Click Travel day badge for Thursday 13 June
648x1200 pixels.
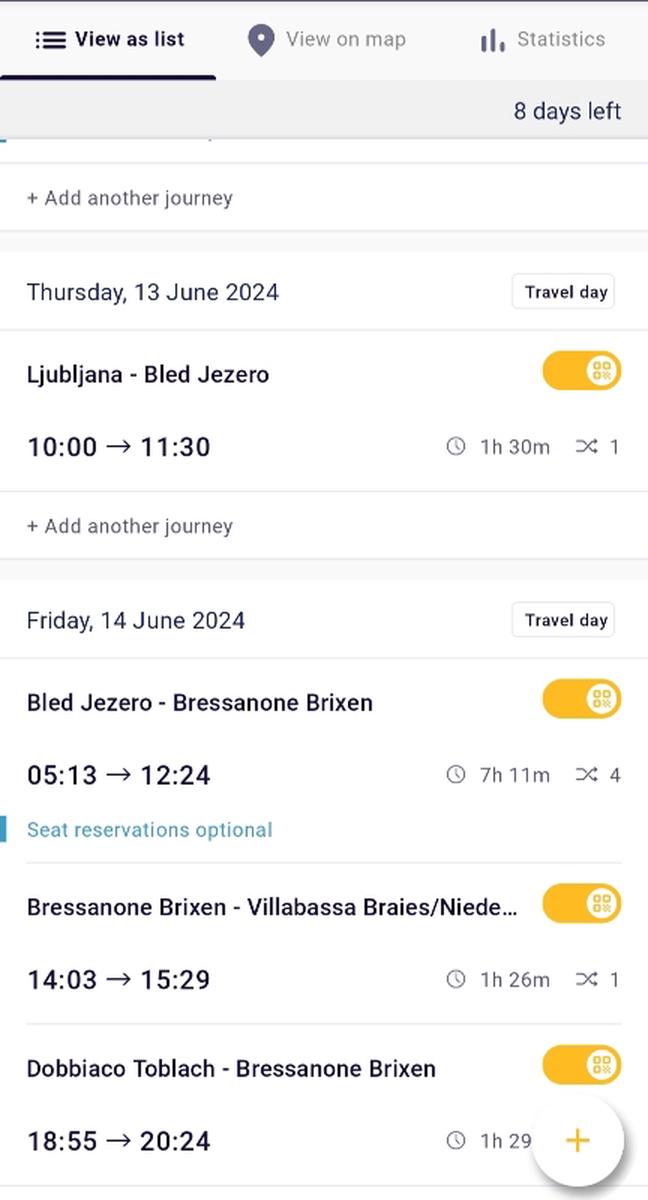[564, 292]
